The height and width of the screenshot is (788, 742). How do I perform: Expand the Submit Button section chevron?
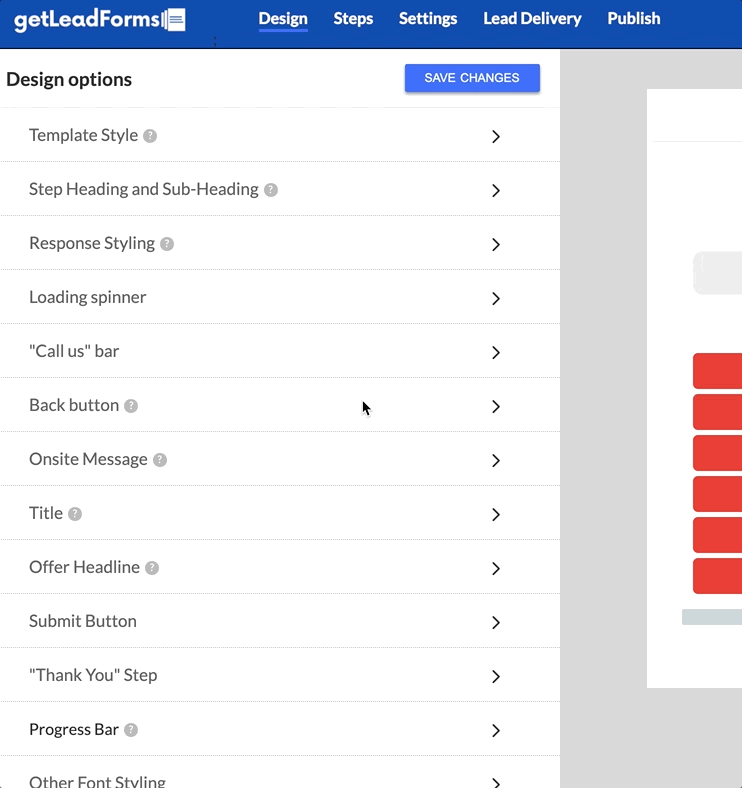496,622
